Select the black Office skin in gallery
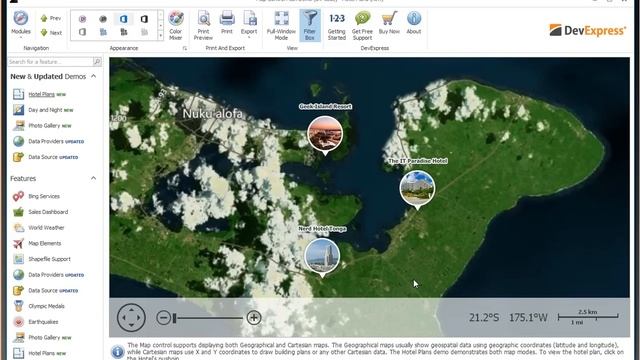Screen dimensions: 640x360 point(144,19)
